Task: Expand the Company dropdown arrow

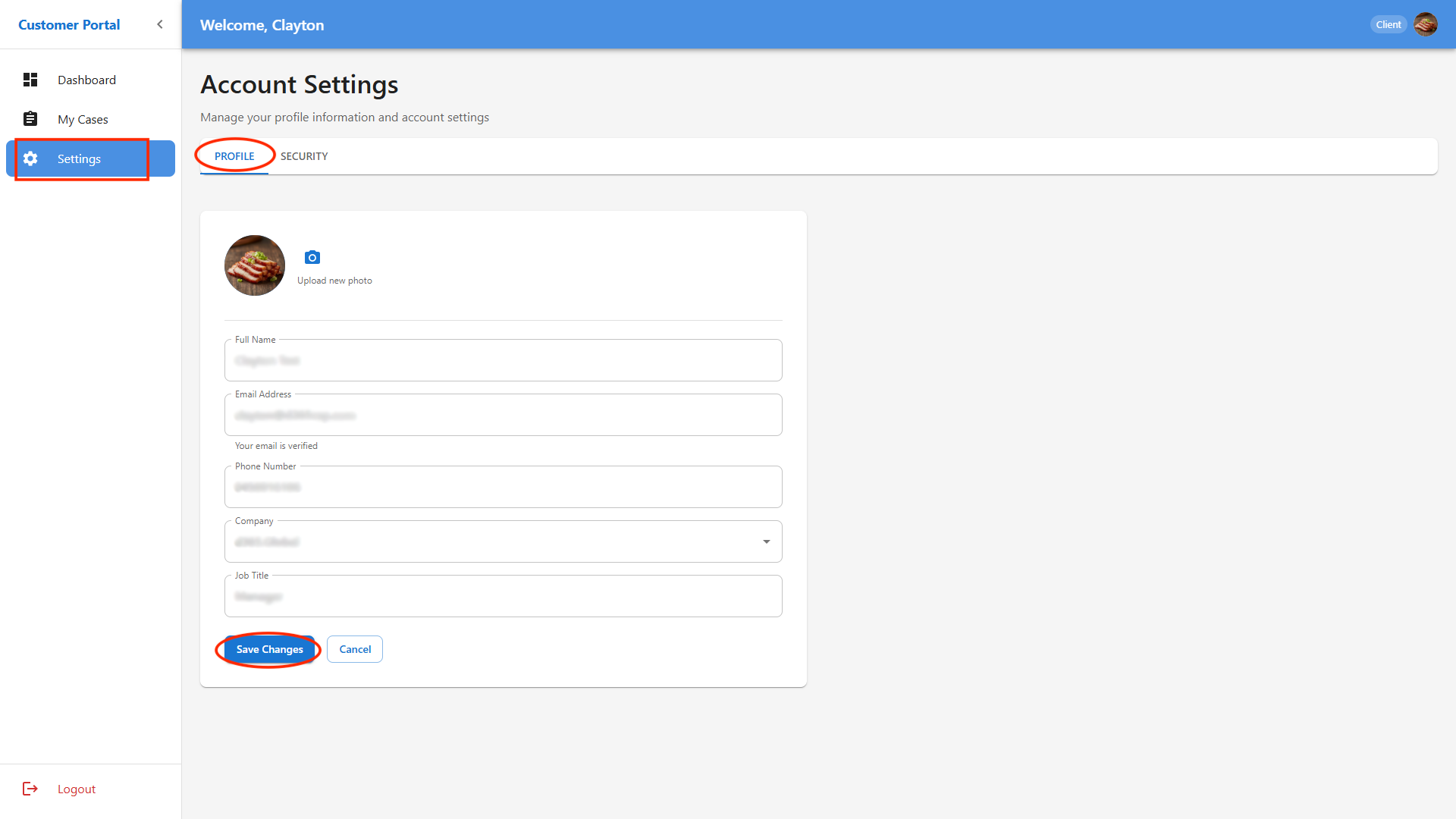Action: click(766, 541)
